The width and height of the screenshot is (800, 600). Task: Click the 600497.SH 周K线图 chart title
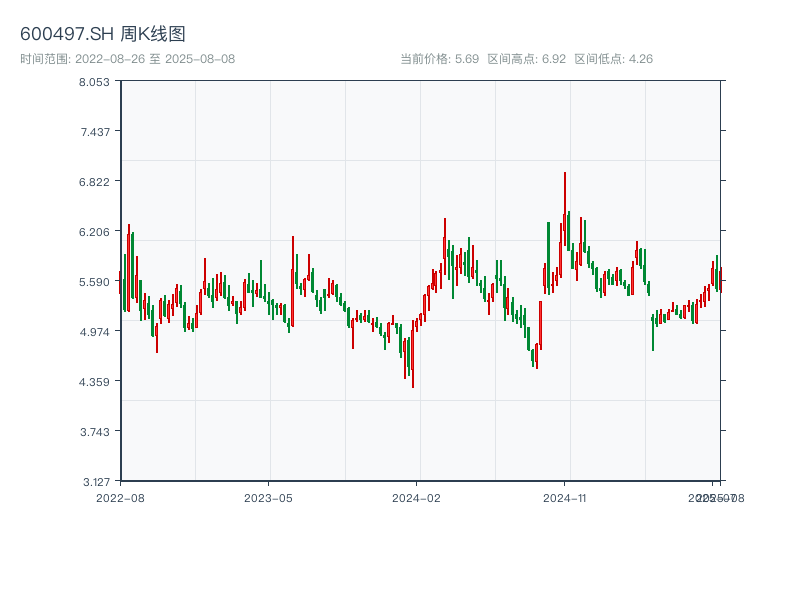103,35
